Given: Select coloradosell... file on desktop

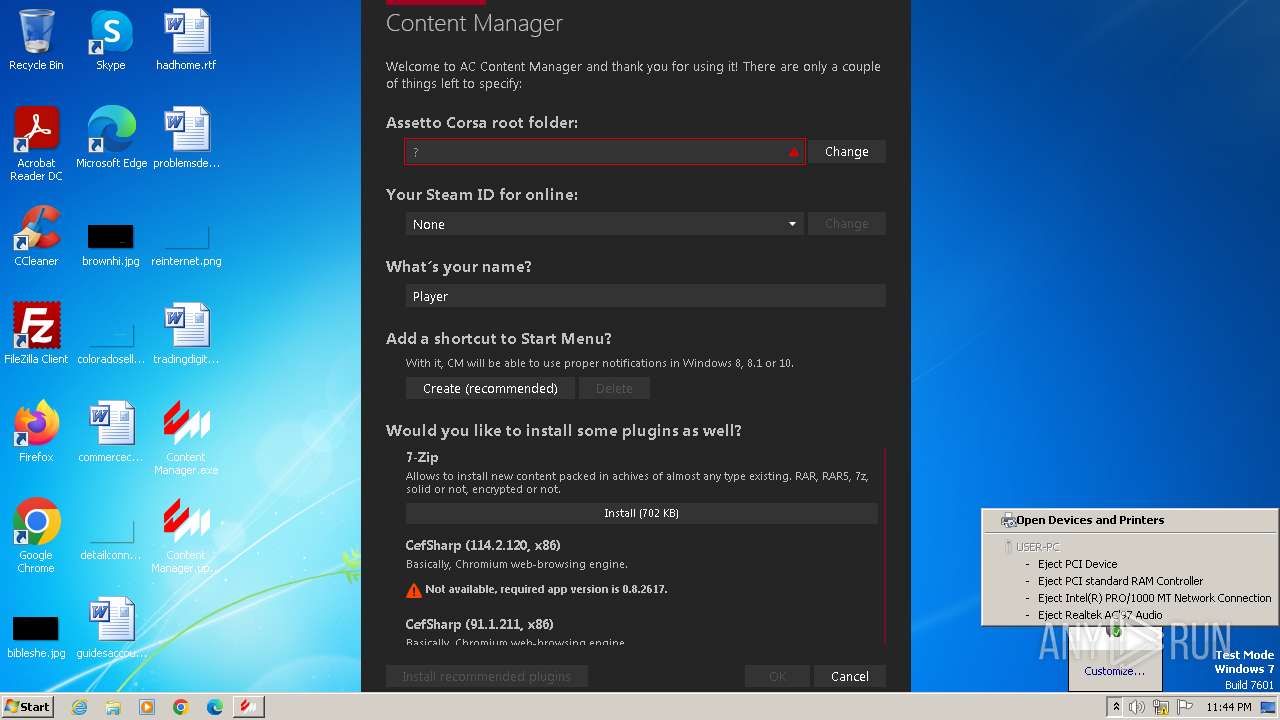Looking at the screenshot, I should tap(111, 343).
